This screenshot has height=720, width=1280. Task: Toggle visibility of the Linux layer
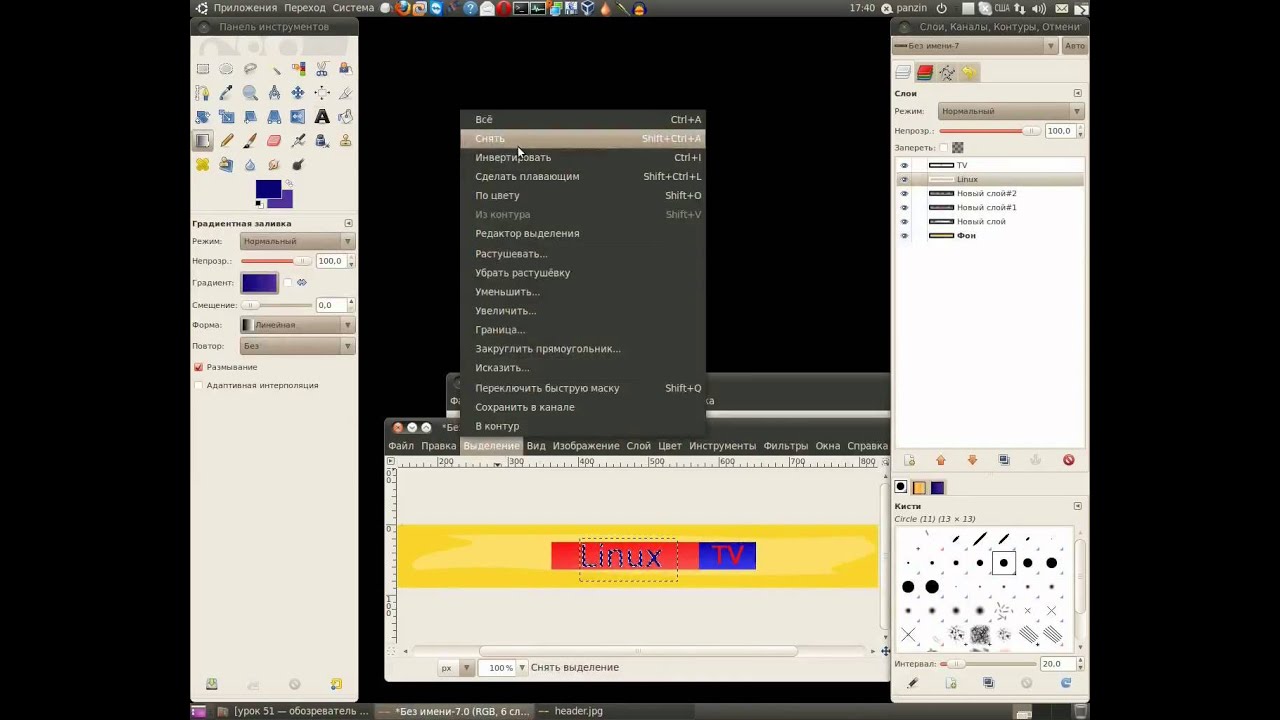tap(904, 179)
